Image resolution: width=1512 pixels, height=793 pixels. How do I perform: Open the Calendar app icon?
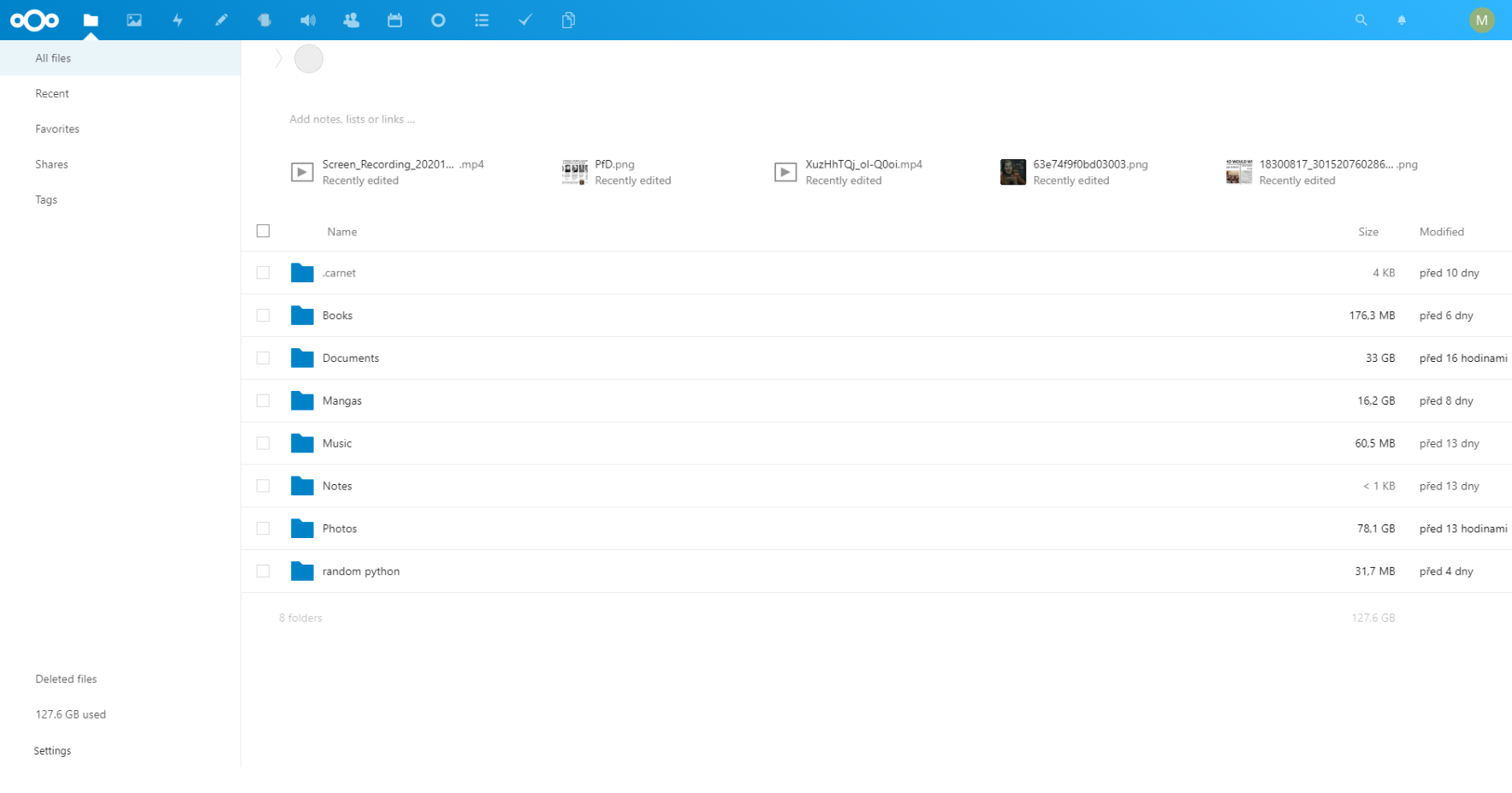pos(394,20)
